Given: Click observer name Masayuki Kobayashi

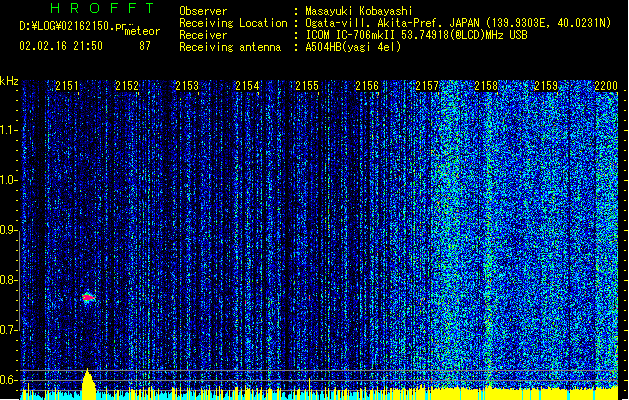Looking at the screenshot, I should 359,11.
